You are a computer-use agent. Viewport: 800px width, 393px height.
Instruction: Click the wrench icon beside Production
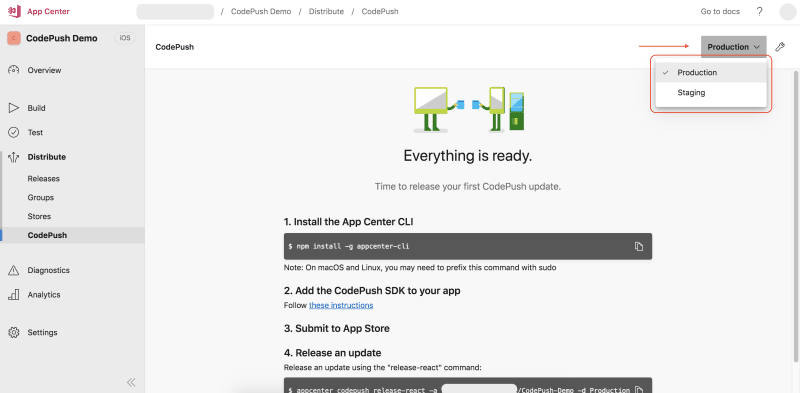click(780, 47)
